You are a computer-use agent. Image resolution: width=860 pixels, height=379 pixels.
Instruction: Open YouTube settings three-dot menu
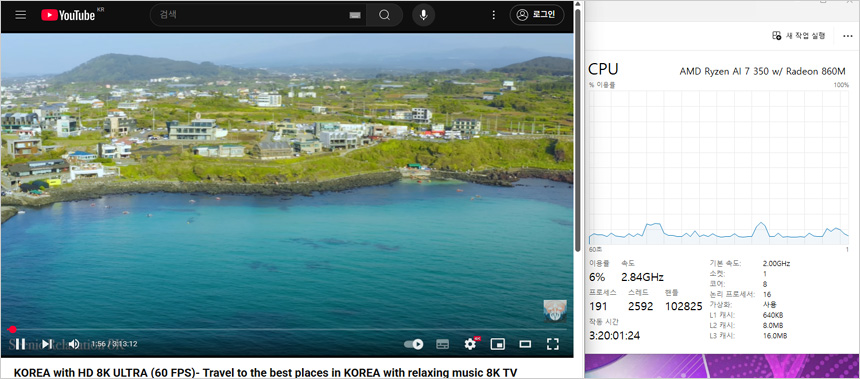pos(494,15)
